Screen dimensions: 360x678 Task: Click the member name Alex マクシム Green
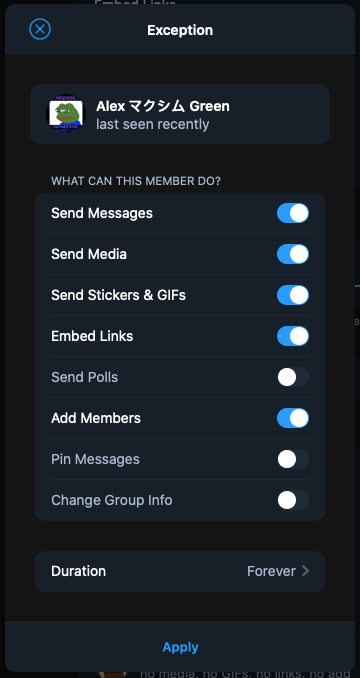pyautogui.click(x=162, y=106)
